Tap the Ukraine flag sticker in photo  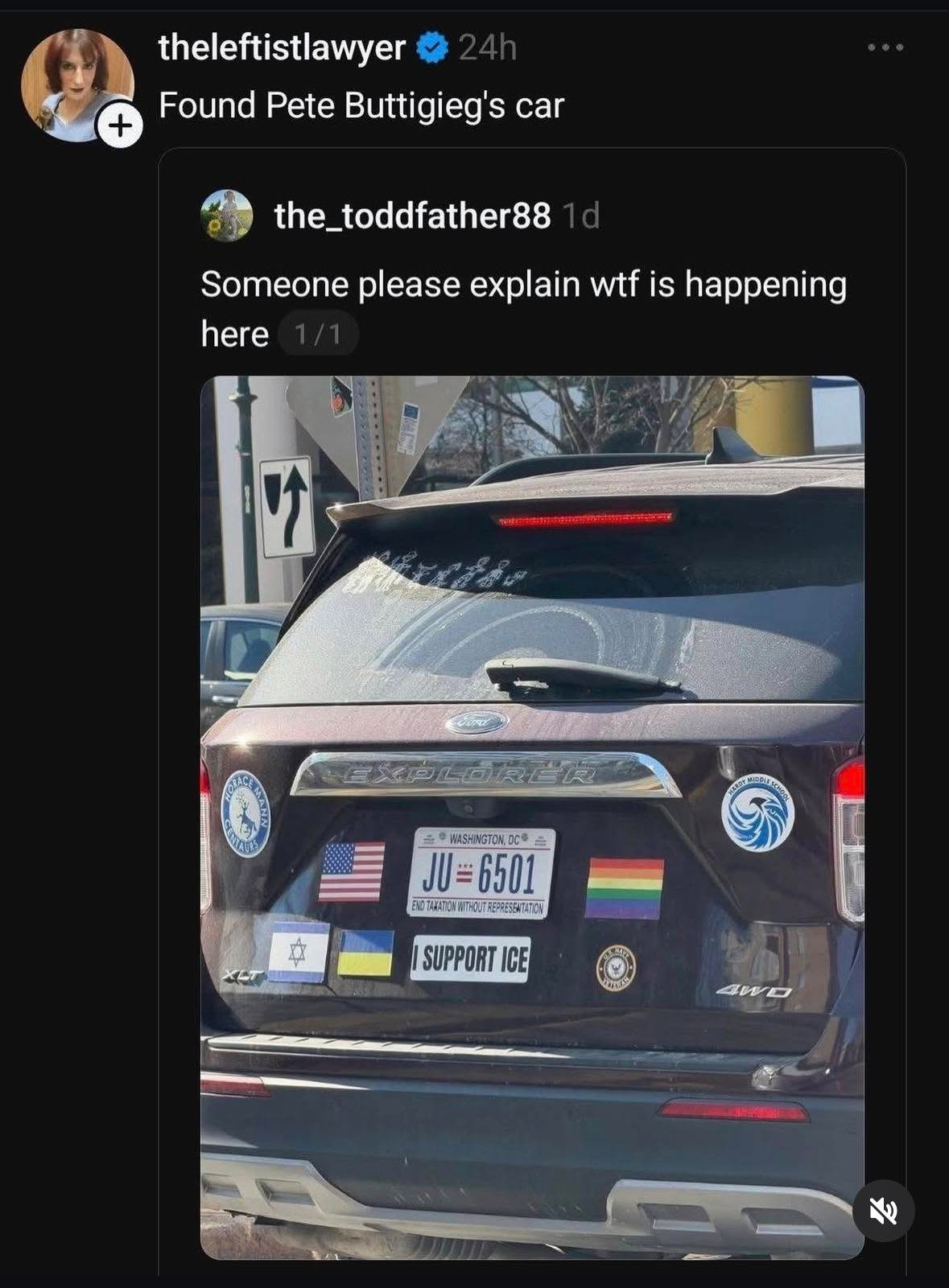[365, 953]
